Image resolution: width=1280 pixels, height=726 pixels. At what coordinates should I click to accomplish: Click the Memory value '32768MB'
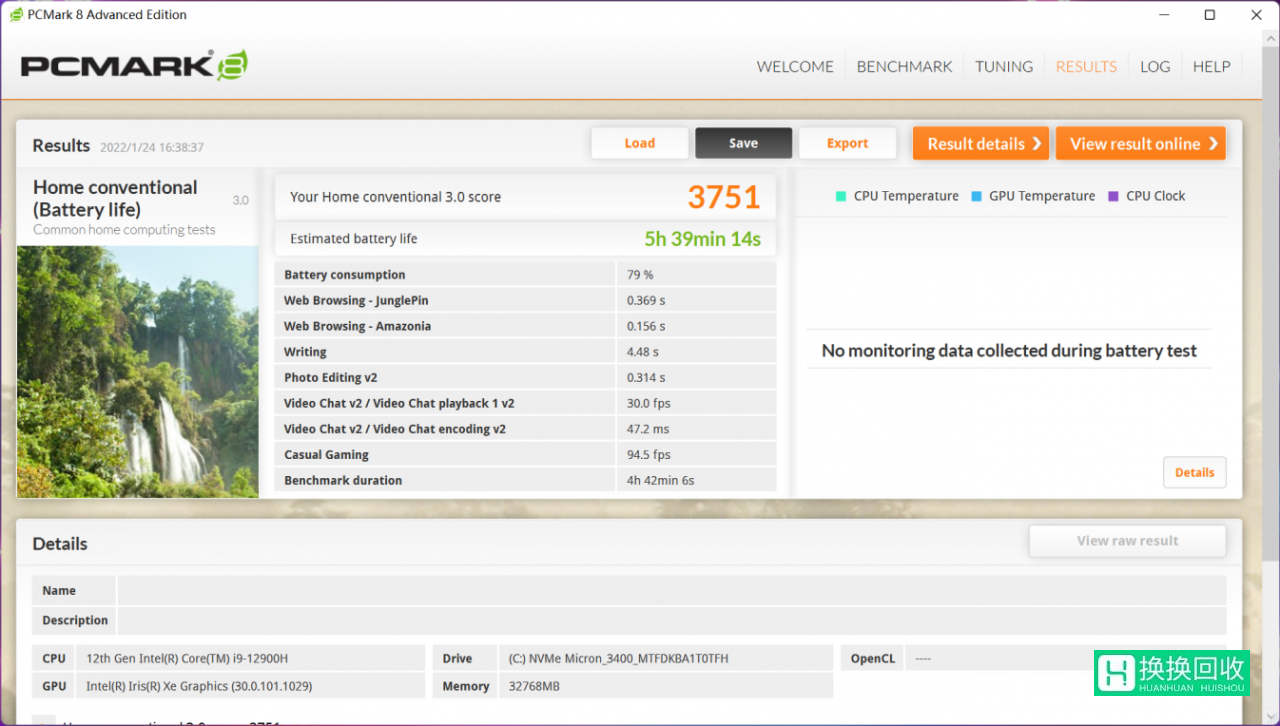(535, 686)
